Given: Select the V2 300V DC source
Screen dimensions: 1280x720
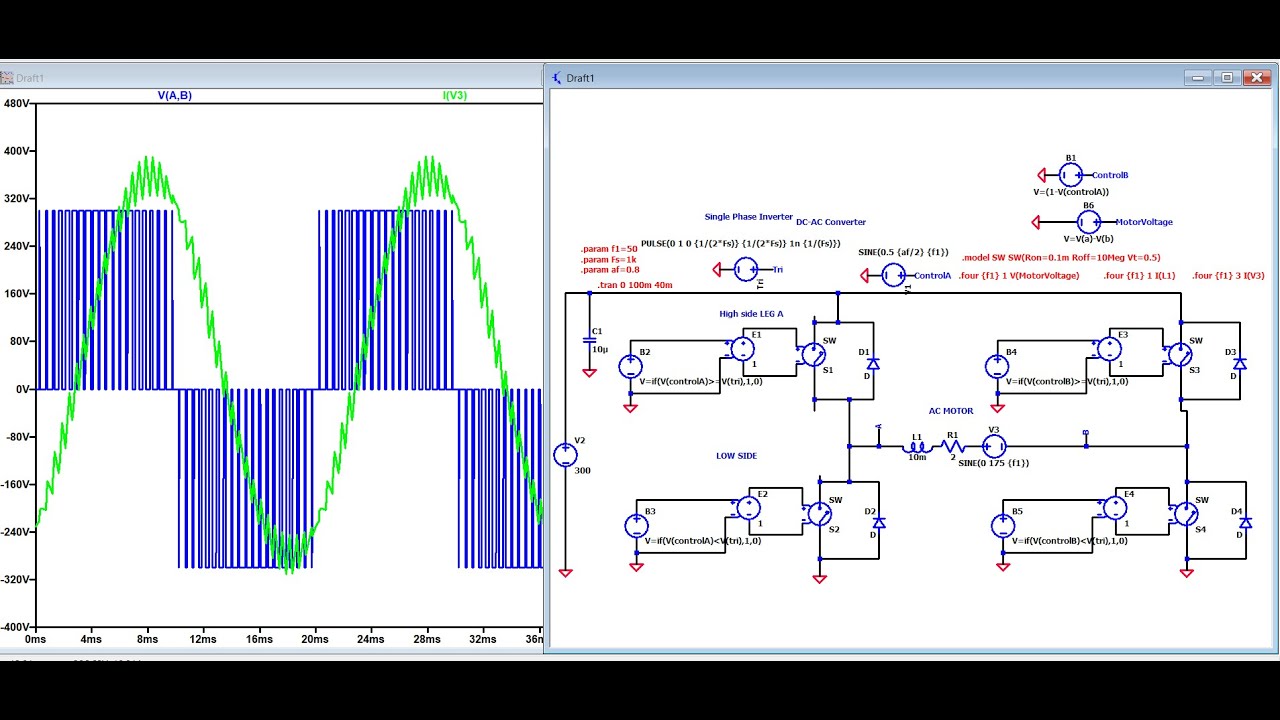Looking at the screenshot, I should (x=565, y=455).
